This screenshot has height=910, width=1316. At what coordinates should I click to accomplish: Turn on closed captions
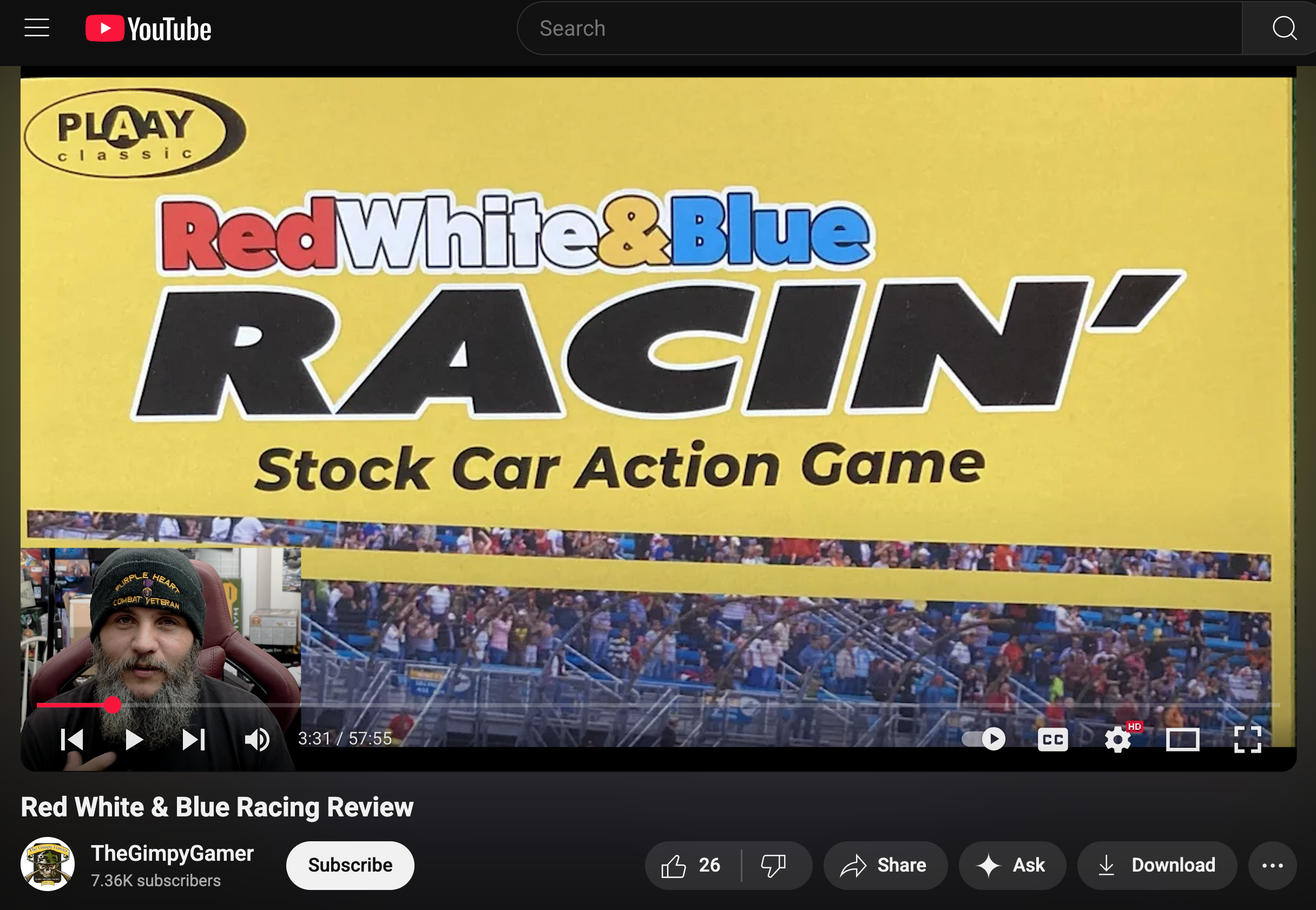[x=1052, y=740]
